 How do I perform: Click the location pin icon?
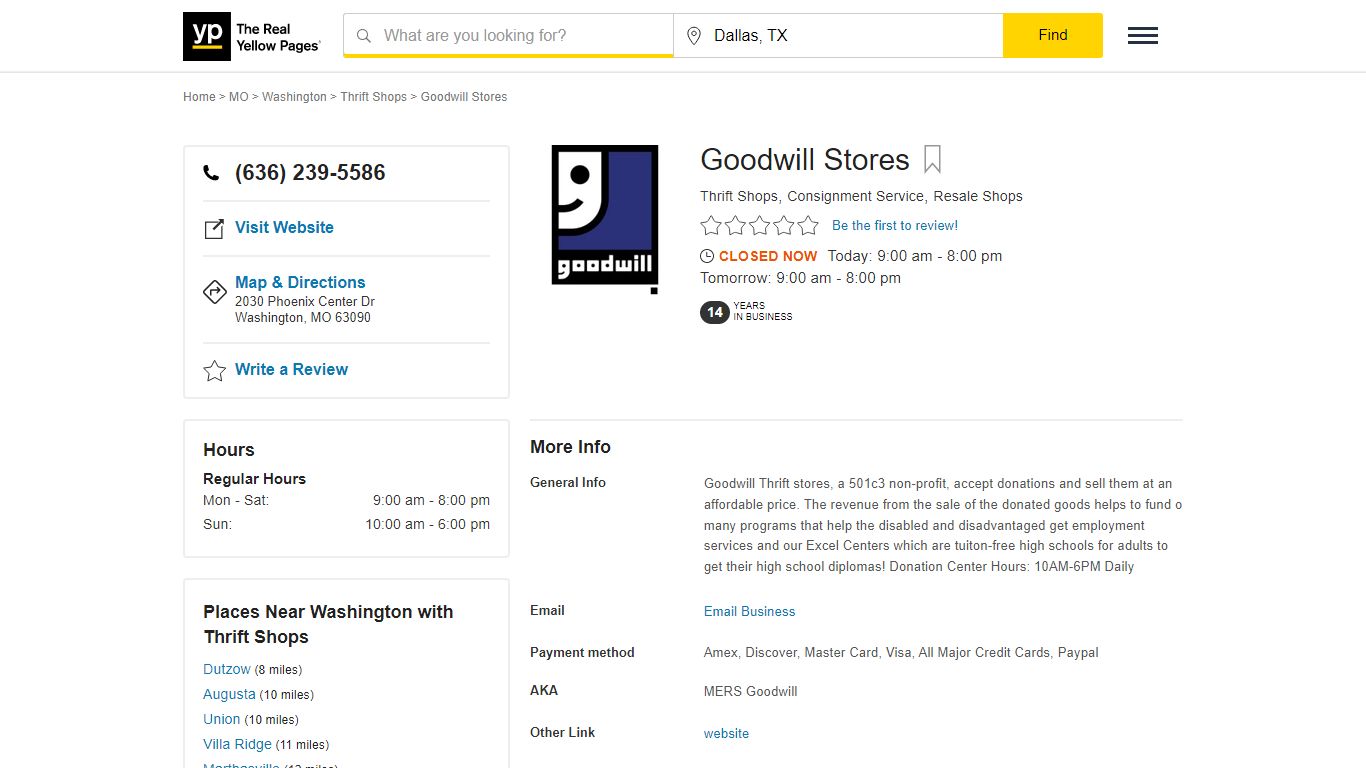click(x=694, y=36)
